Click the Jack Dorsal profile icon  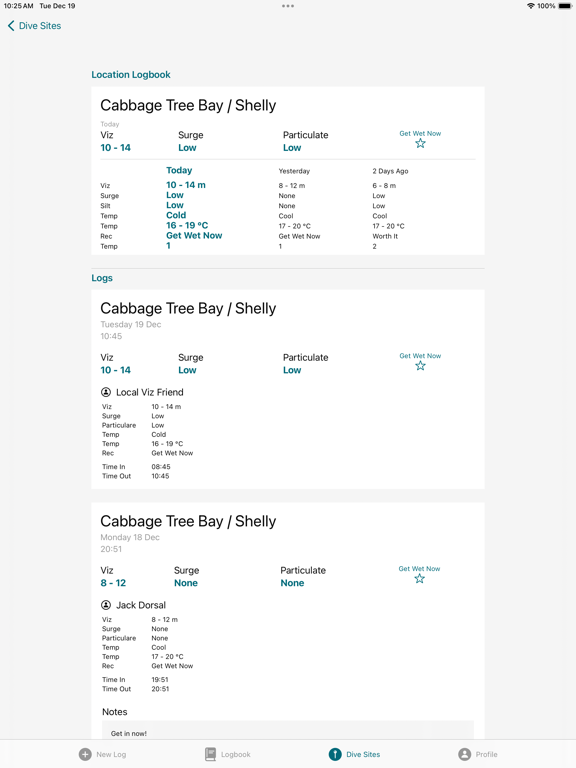[106, 605]
